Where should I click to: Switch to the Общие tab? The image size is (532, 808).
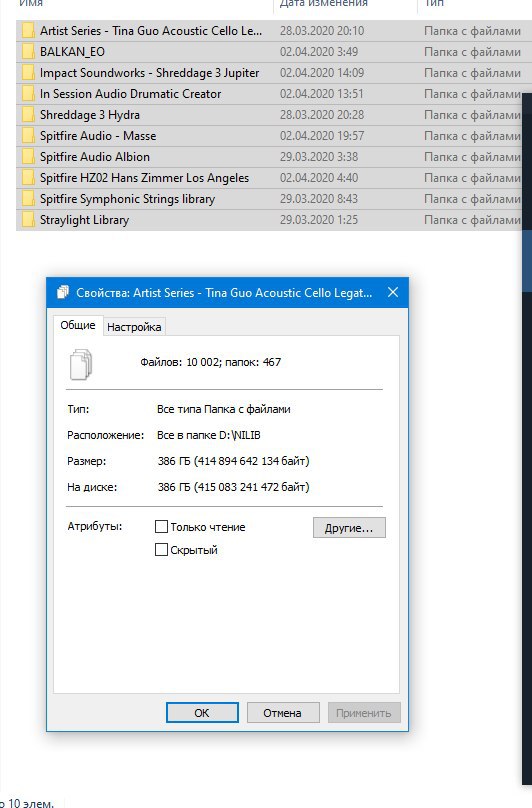[78, 325]
